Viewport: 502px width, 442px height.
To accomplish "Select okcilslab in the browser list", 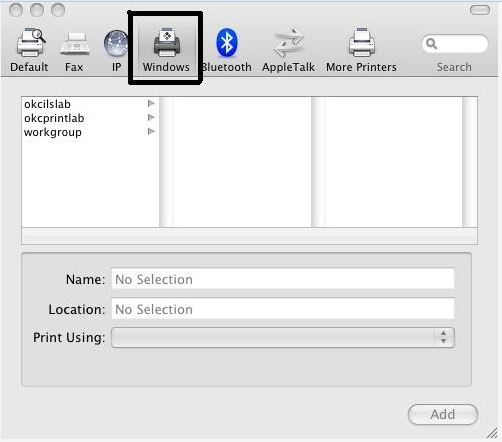I will (x=47, y=104).
